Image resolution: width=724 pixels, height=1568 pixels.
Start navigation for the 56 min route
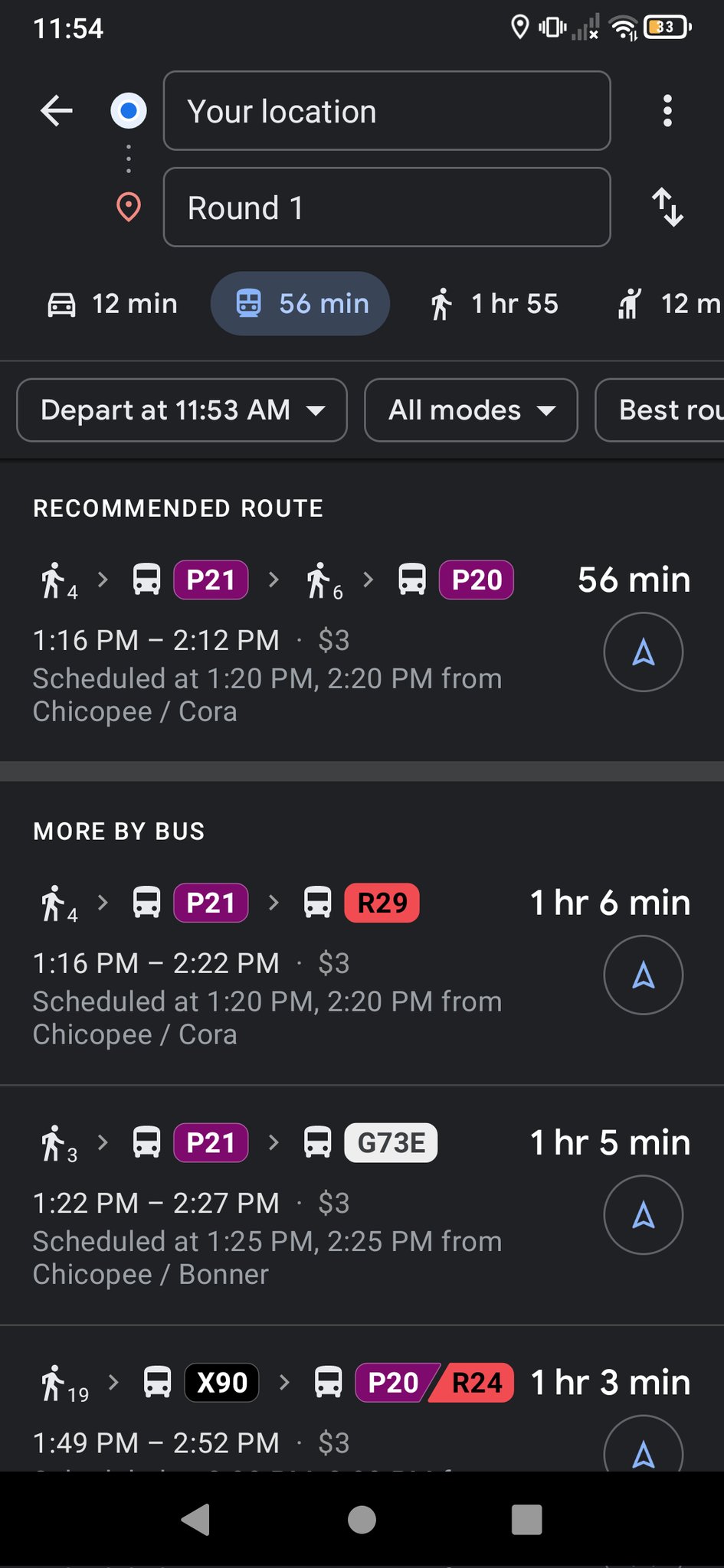tap(643, 652)
